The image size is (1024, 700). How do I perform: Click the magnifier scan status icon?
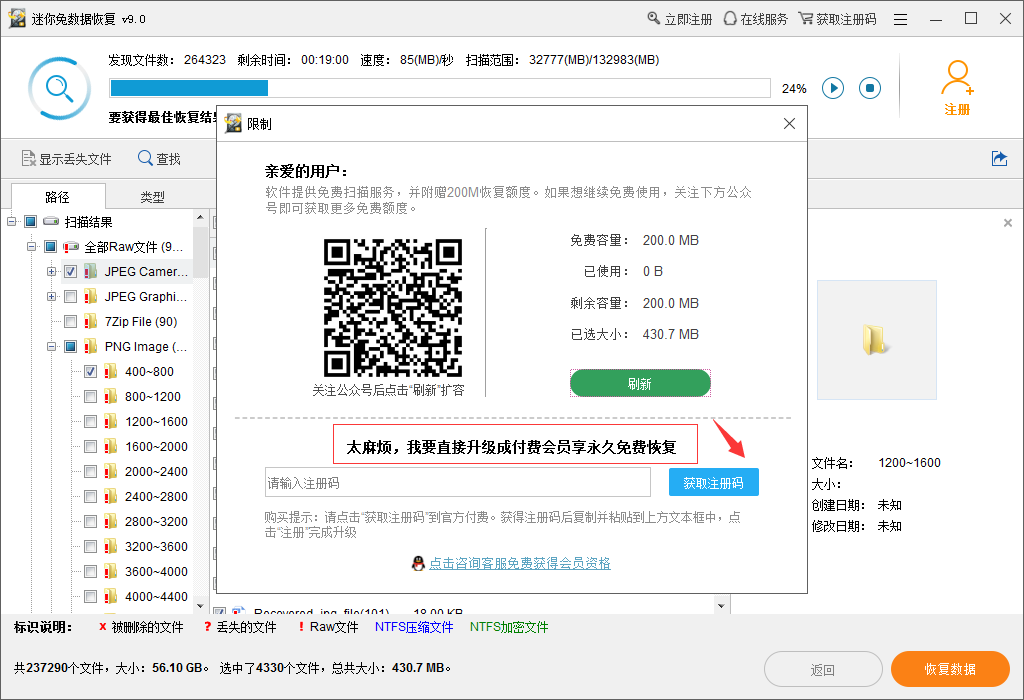pos(59,88)
